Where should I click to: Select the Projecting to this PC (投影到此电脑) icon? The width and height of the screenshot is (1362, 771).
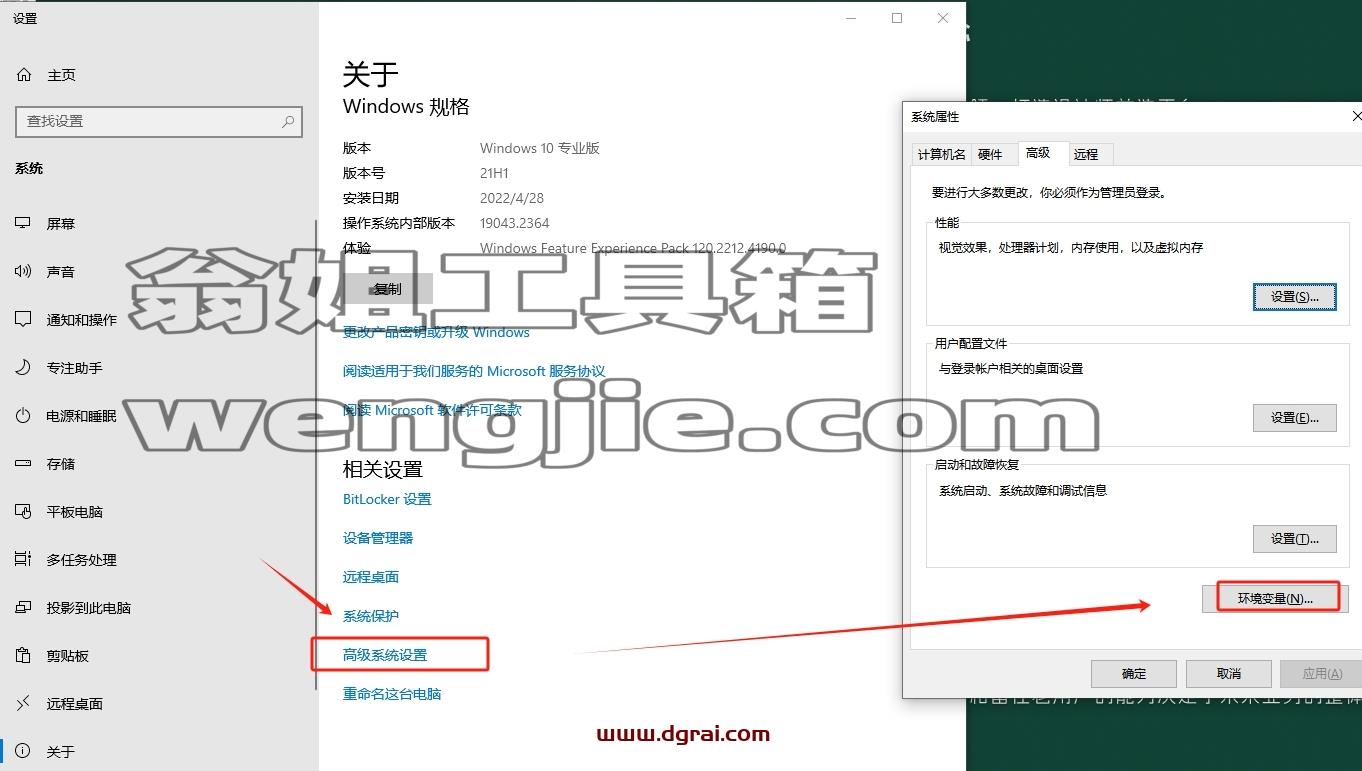click(x=23, y=607)
